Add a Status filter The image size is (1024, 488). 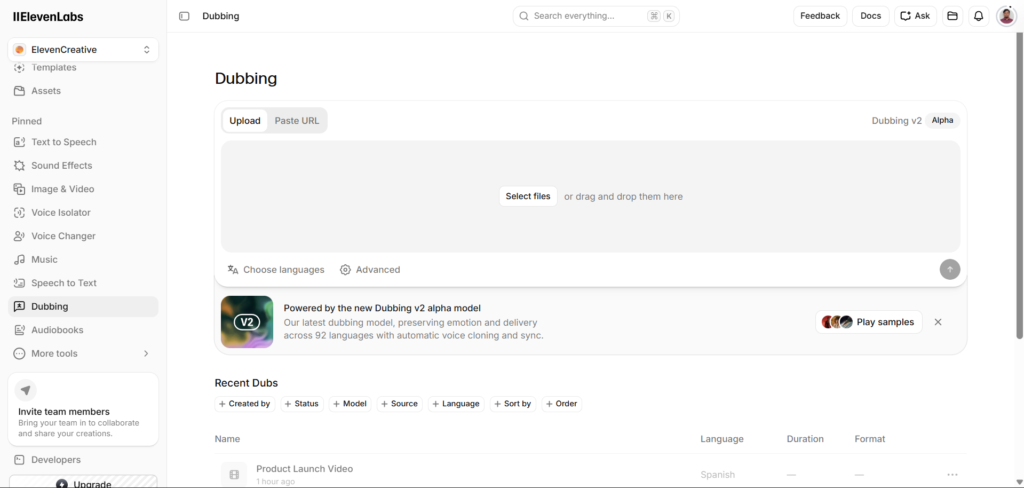point(302,404)
